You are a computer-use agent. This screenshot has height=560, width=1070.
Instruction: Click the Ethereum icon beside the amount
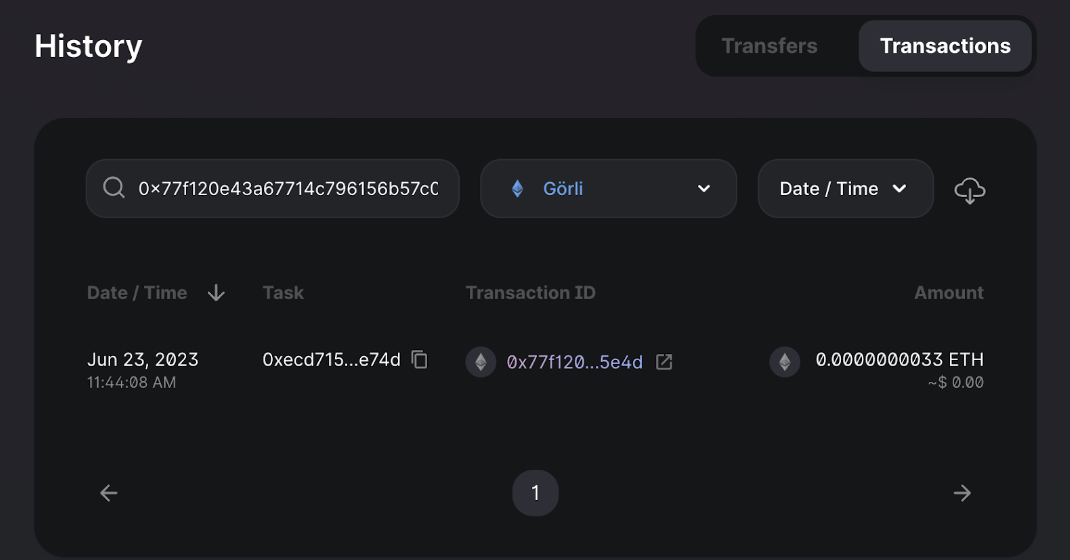pyautogui.click(x=785, y=362)
